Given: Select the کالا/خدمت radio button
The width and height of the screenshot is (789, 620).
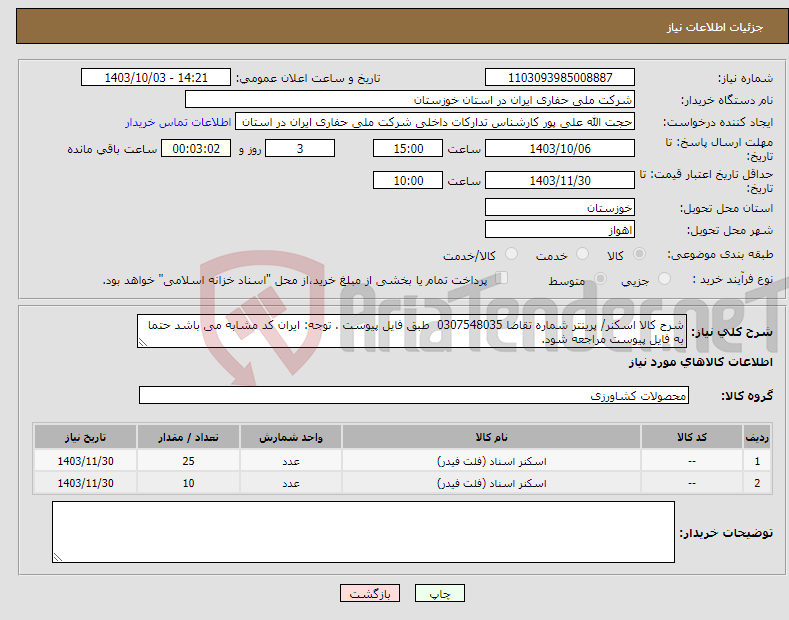Looking at the screenshot, I should pyautogui.click(x=511, y=254).
